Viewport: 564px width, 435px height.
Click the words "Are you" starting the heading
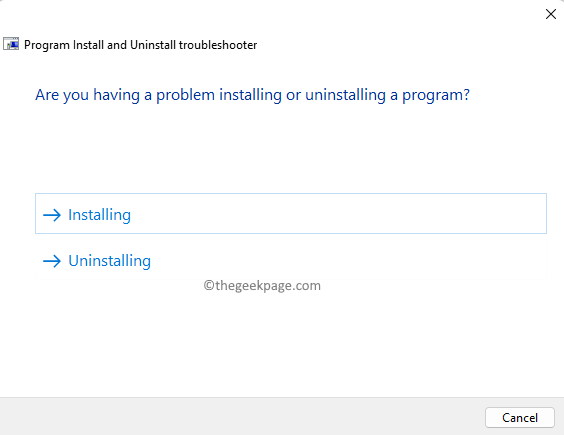(62, 96)
